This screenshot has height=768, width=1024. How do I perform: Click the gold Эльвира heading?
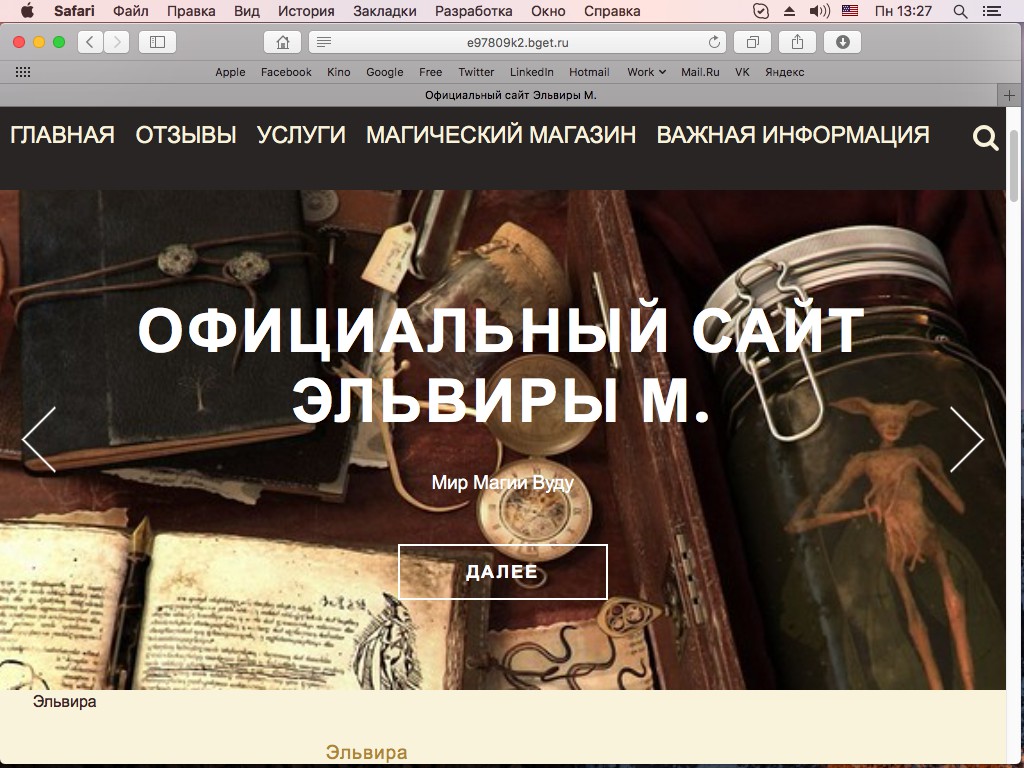(x=366, y=752)
